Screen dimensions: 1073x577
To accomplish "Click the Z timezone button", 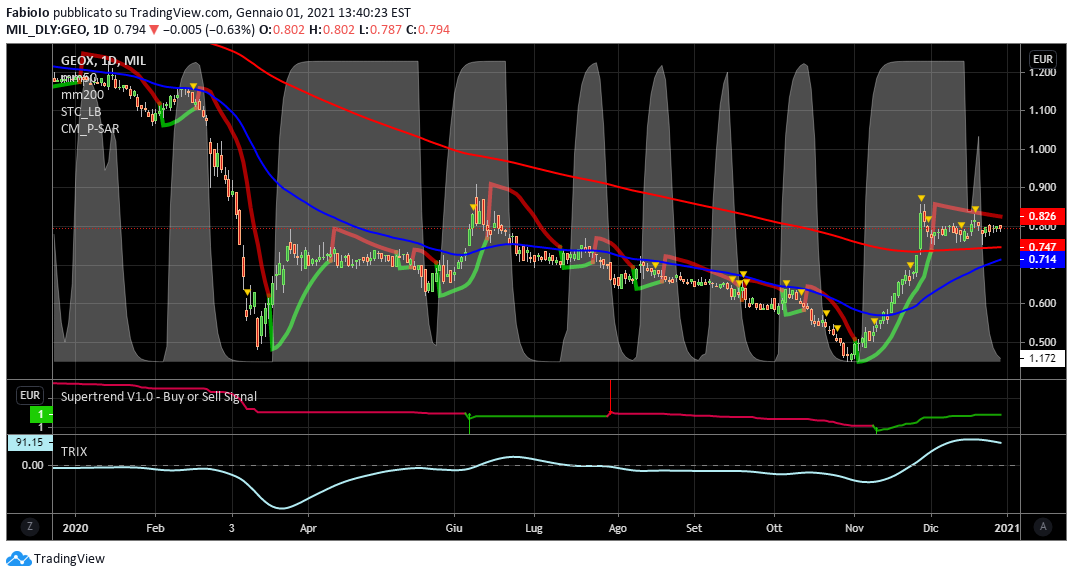I will point(30,526).
